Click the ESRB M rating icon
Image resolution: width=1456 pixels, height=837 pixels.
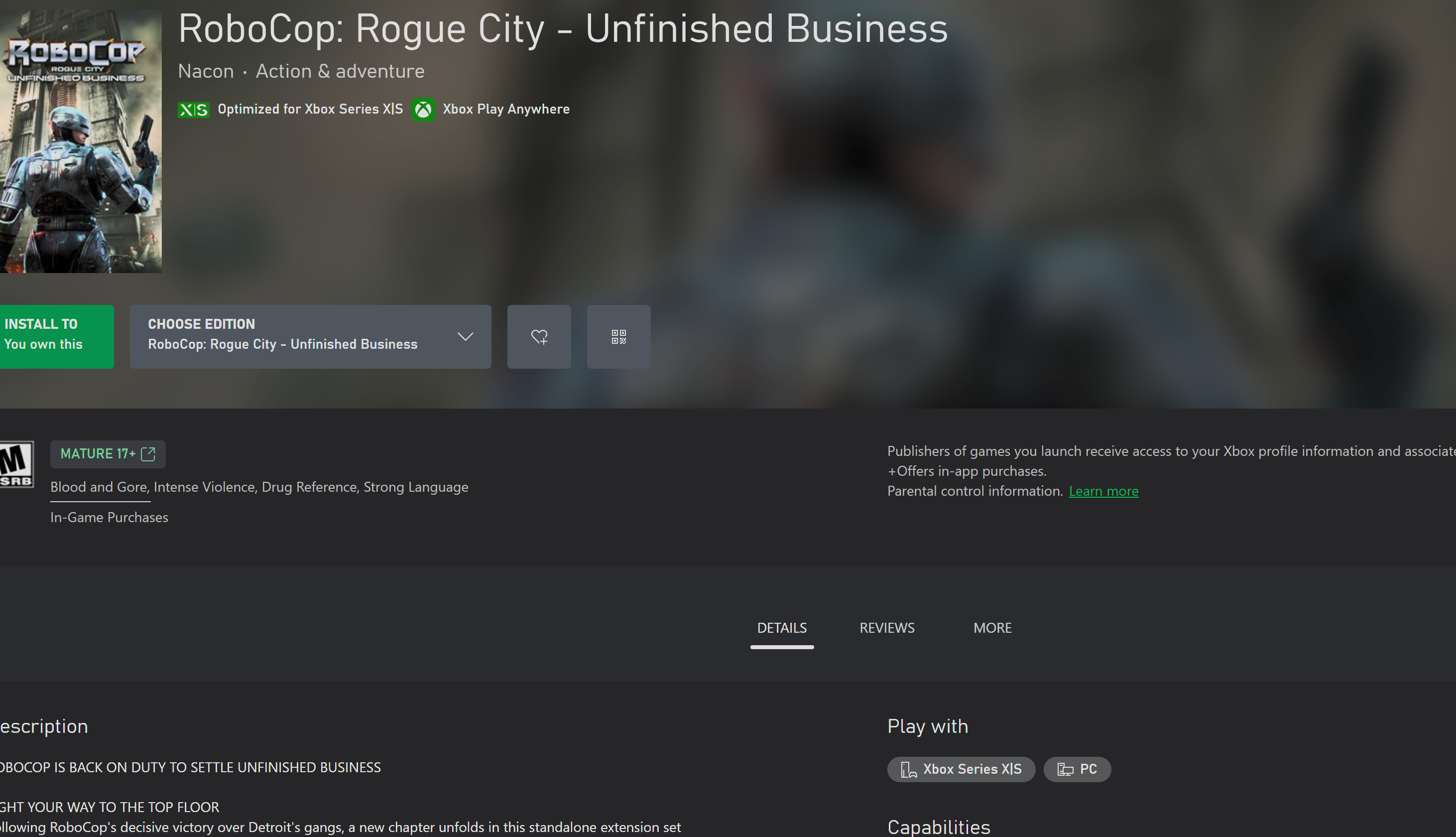(16, 464)
